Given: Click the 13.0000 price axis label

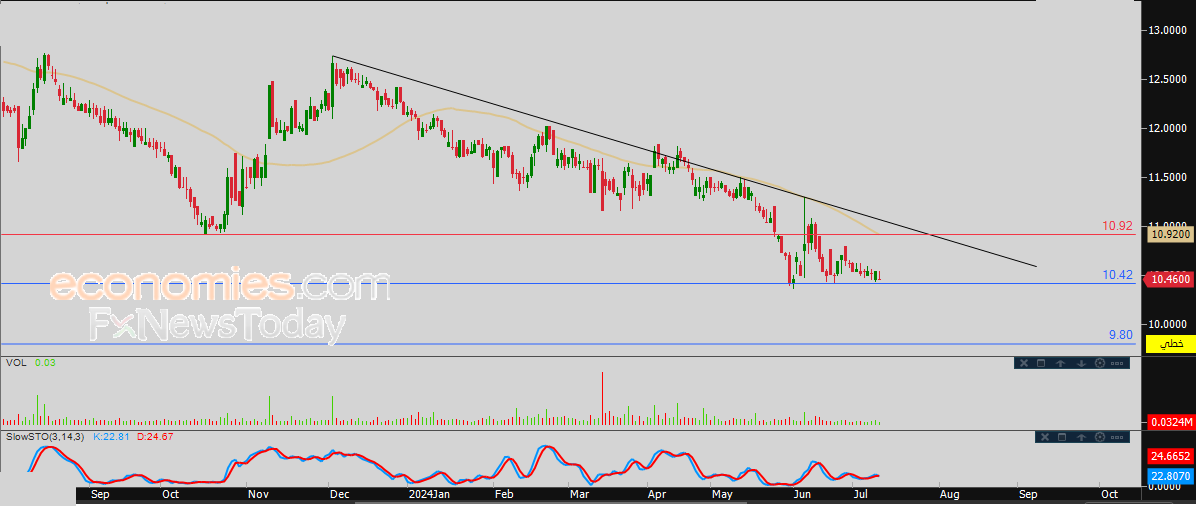Looking at the screenshot, I should pyautogui.click(x=1169, y=31).
